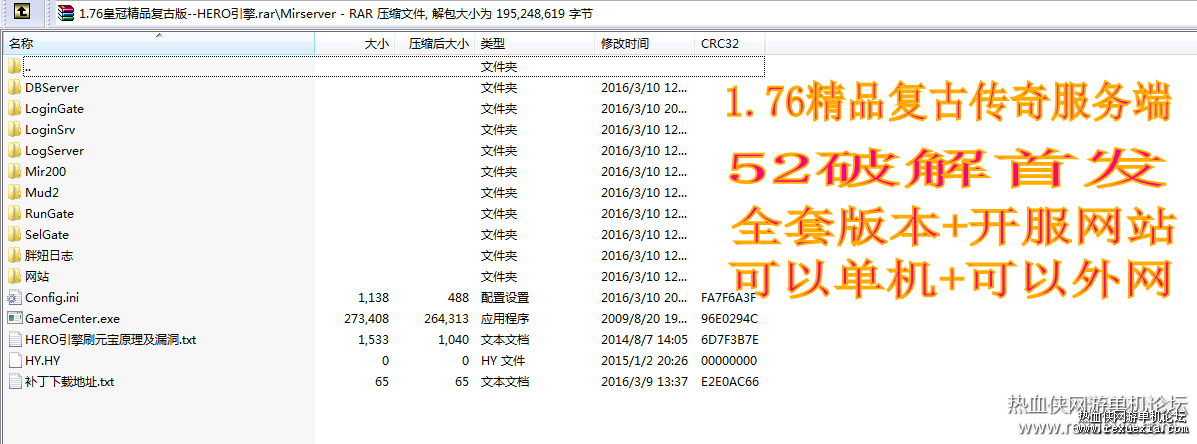
Task: Select the 补丁下载地址.txt file icon
Action: tap(15, 381)
